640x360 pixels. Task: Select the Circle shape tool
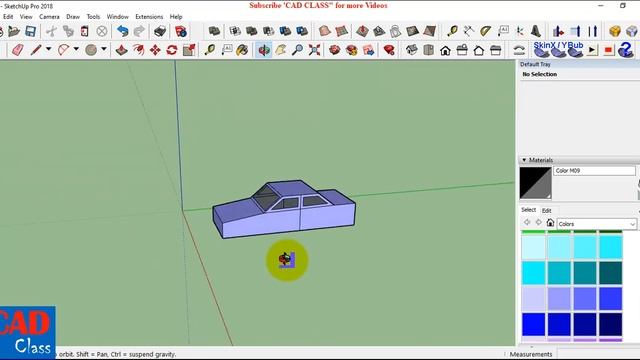click(91, 50)
